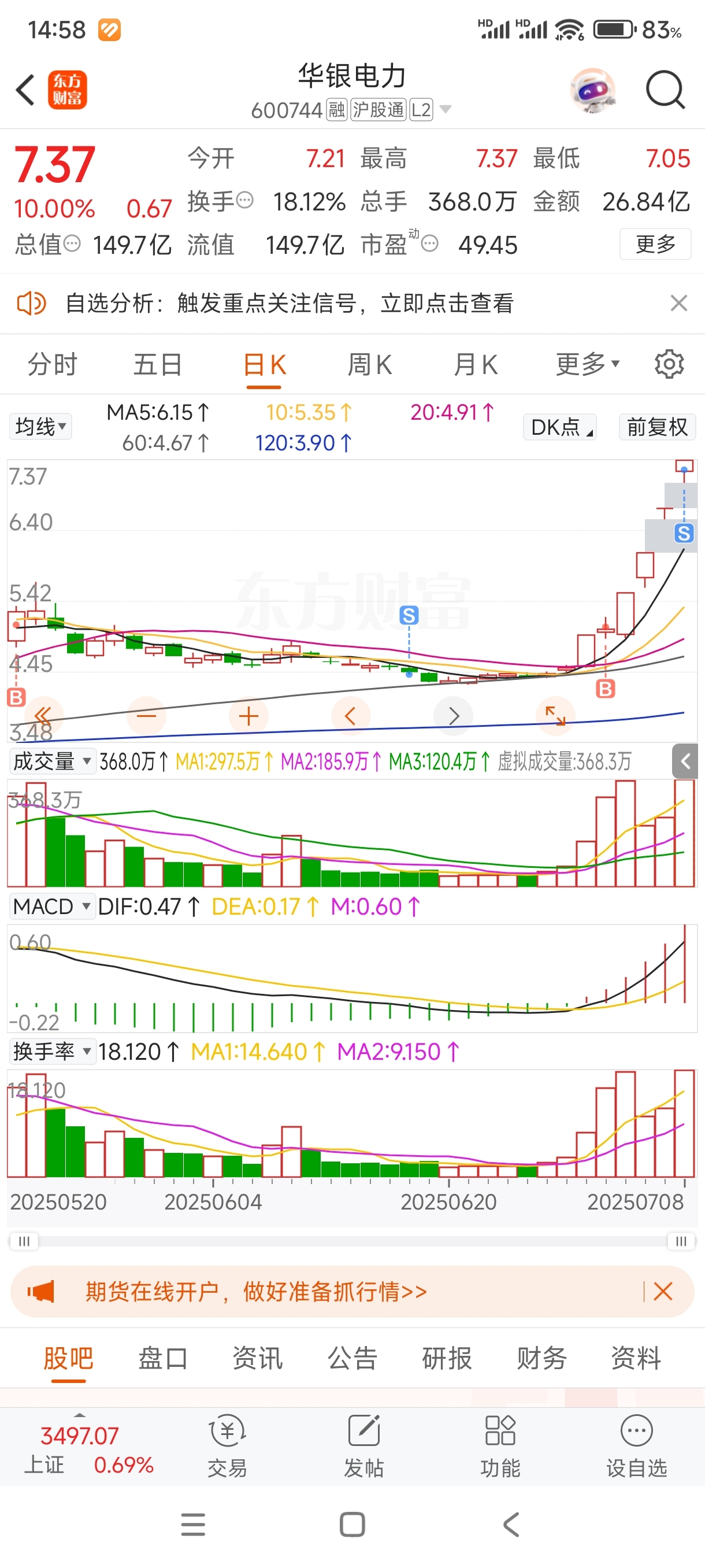The height and width of the screenshot is (1568, 705).
Task: Switch to 分时 tab
Action: click(x=53, y=365)
